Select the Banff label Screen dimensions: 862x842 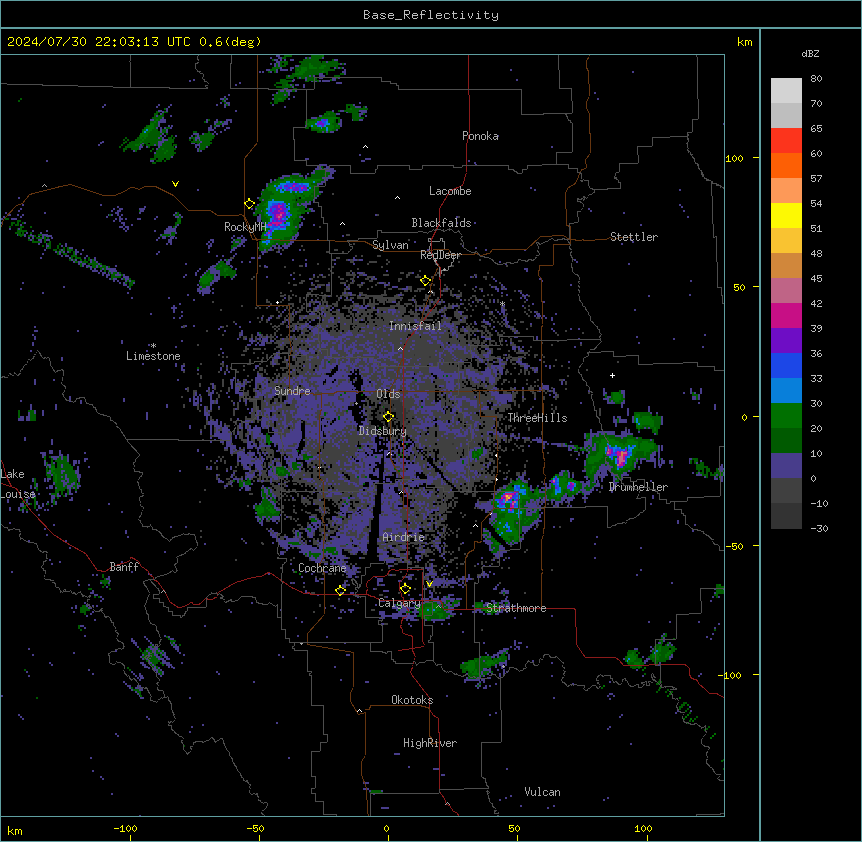click(x=124, y=567)
